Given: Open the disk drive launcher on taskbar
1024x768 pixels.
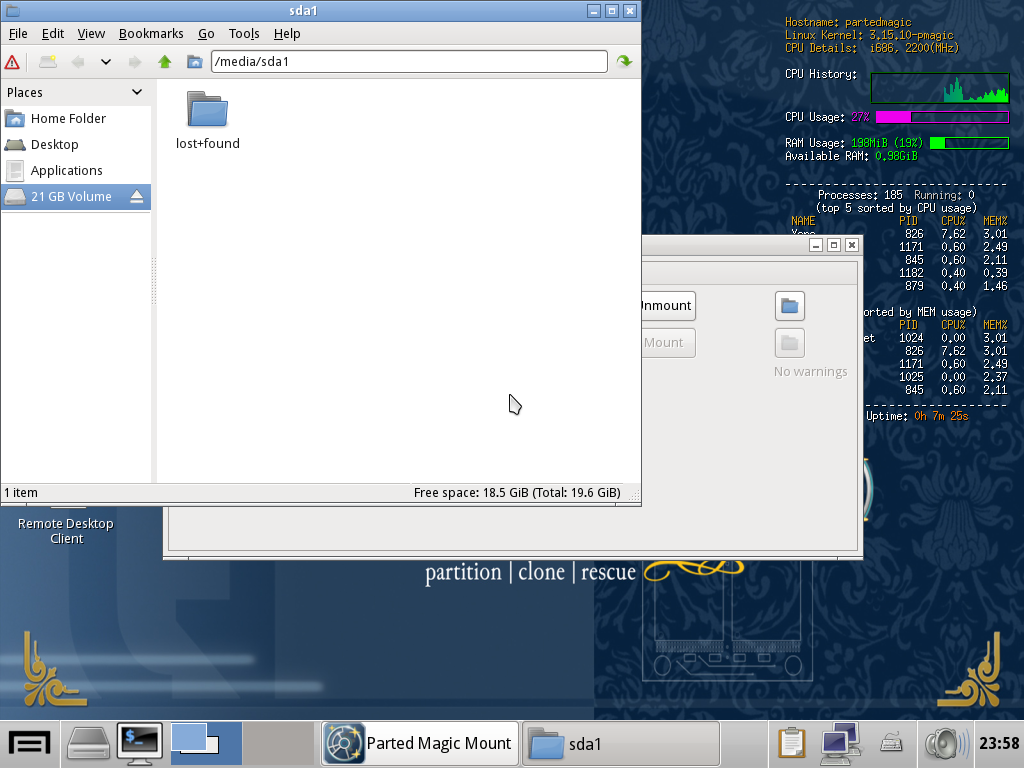Looking at the screenshot, I should pyautogui.click(x=89, y=744).
